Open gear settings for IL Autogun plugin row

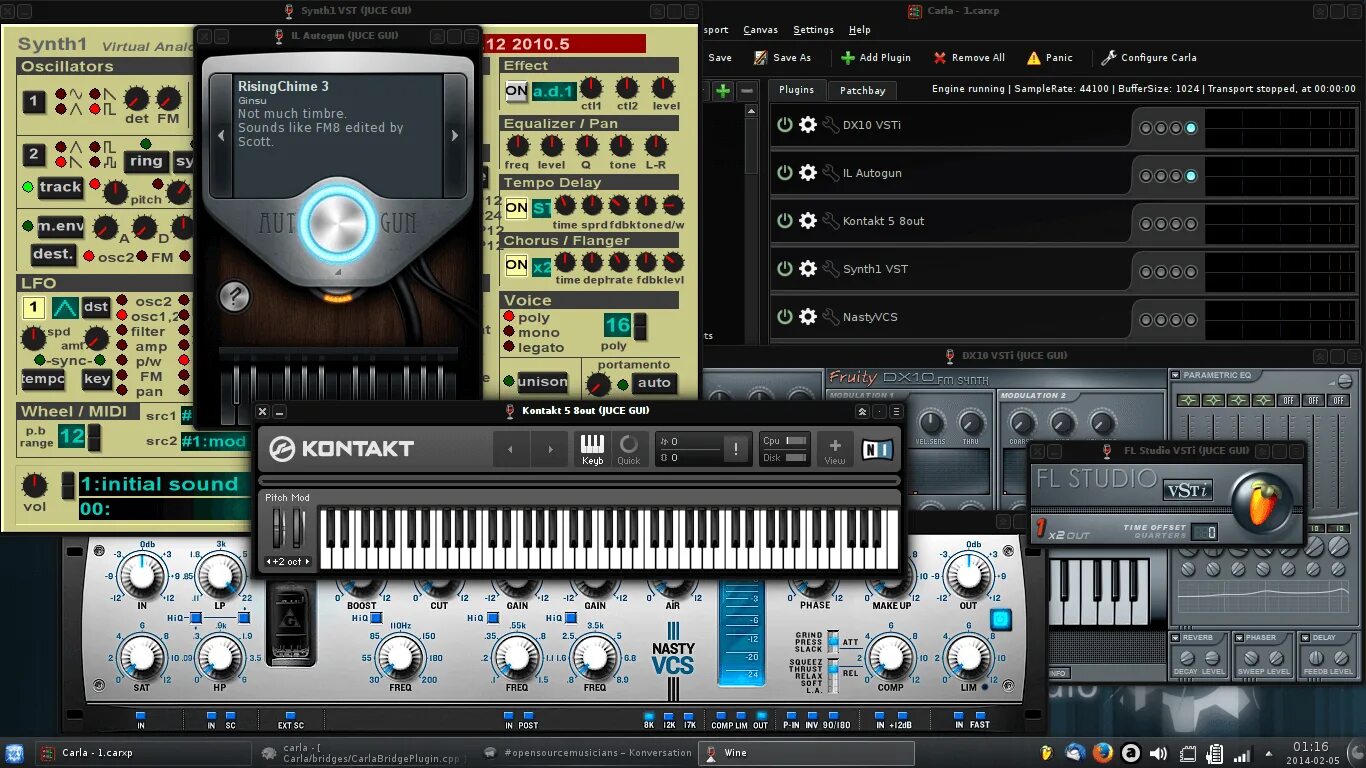tap(808, 173)
